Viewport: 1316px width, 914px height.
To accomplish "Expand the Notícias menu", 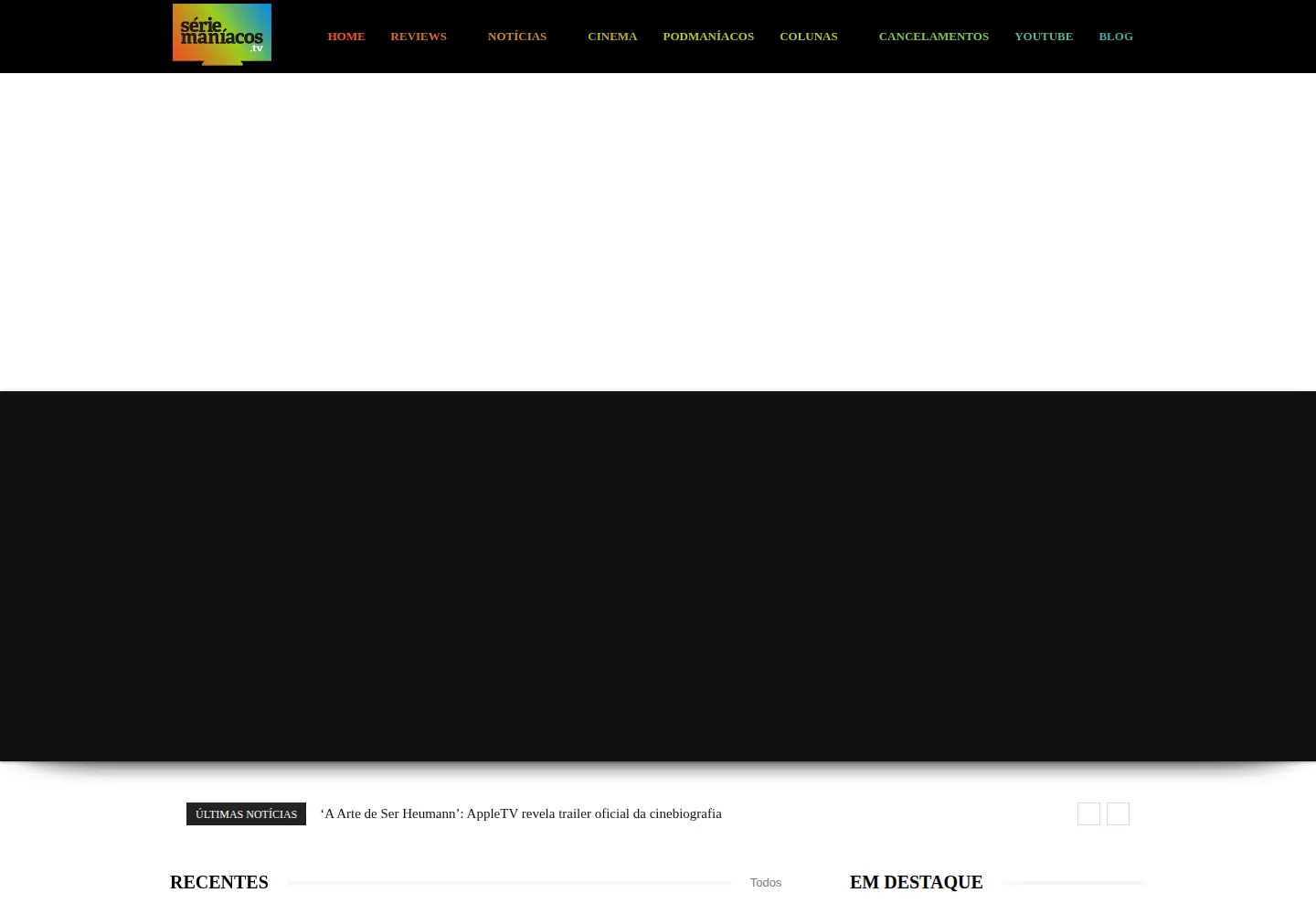I will point(517,37).
